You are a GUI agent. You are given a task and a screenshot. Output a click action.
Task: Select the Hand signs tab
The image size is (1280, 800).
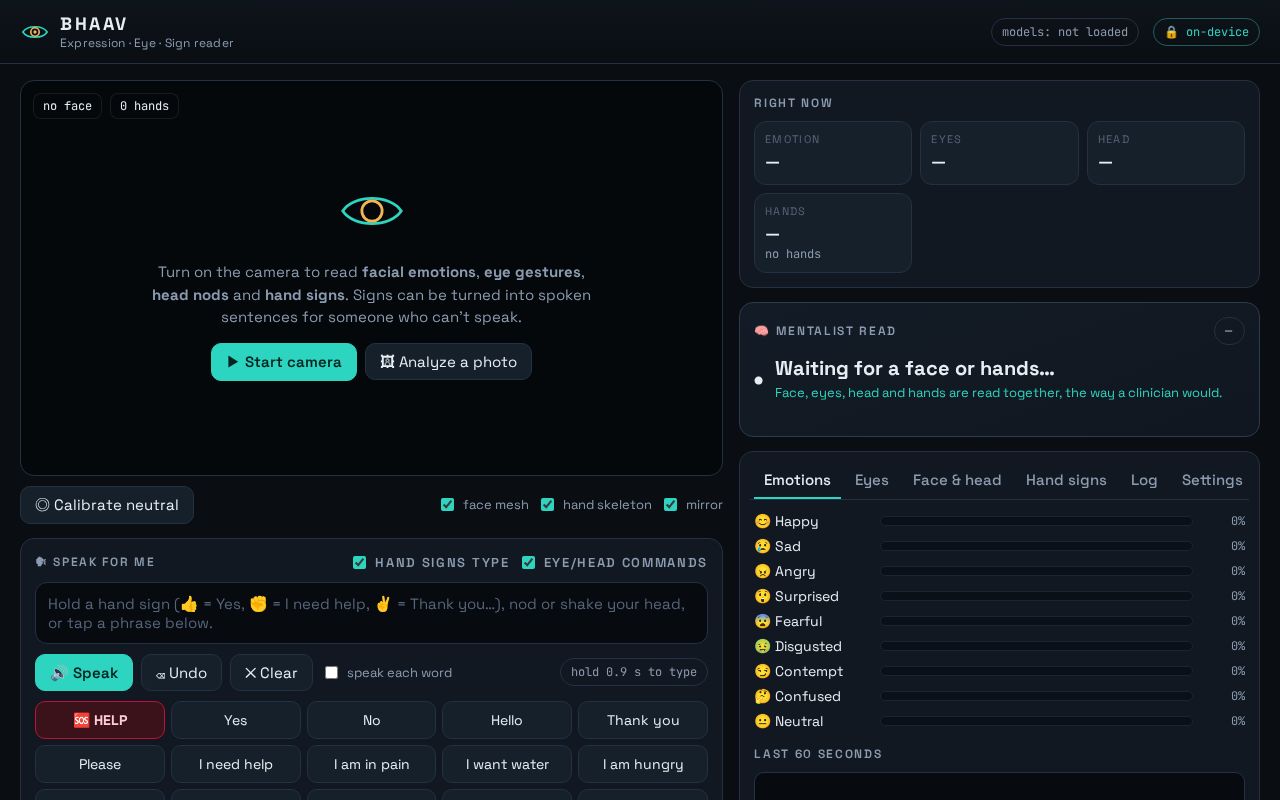click(x=1066, y=480)
